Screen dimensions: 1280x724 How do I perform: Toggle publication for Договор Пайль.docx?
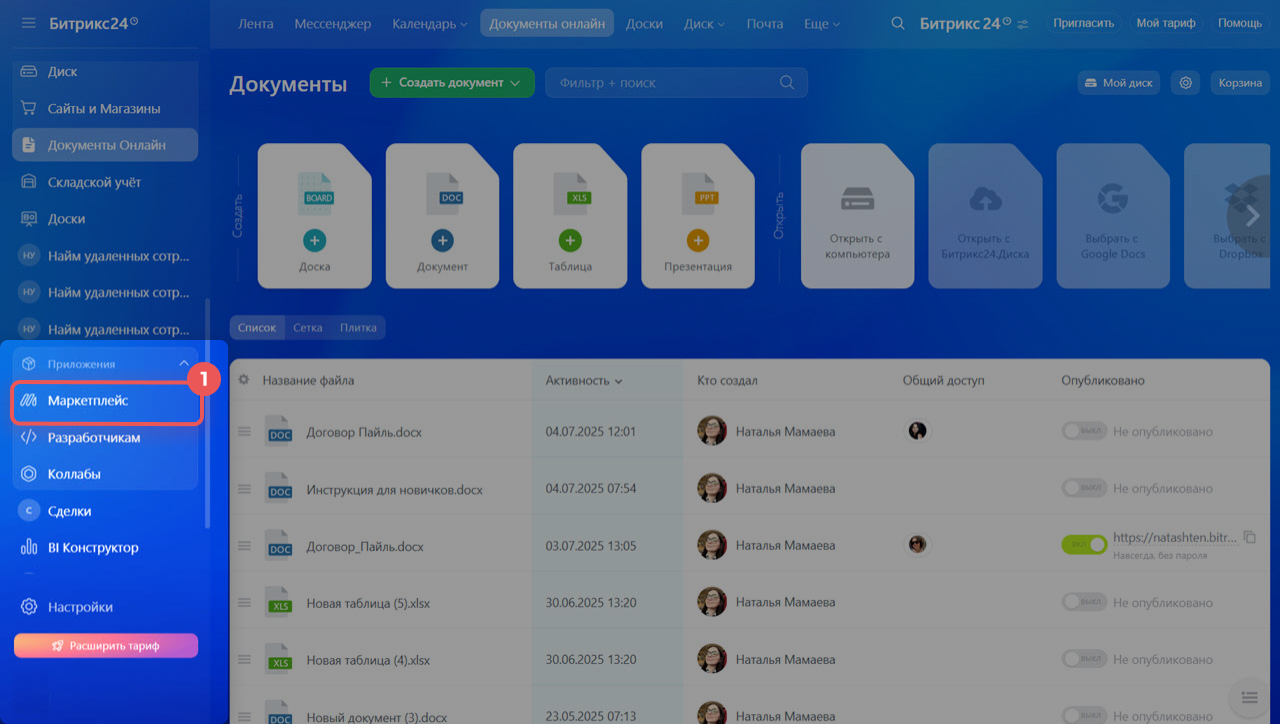coord(1084,432)
